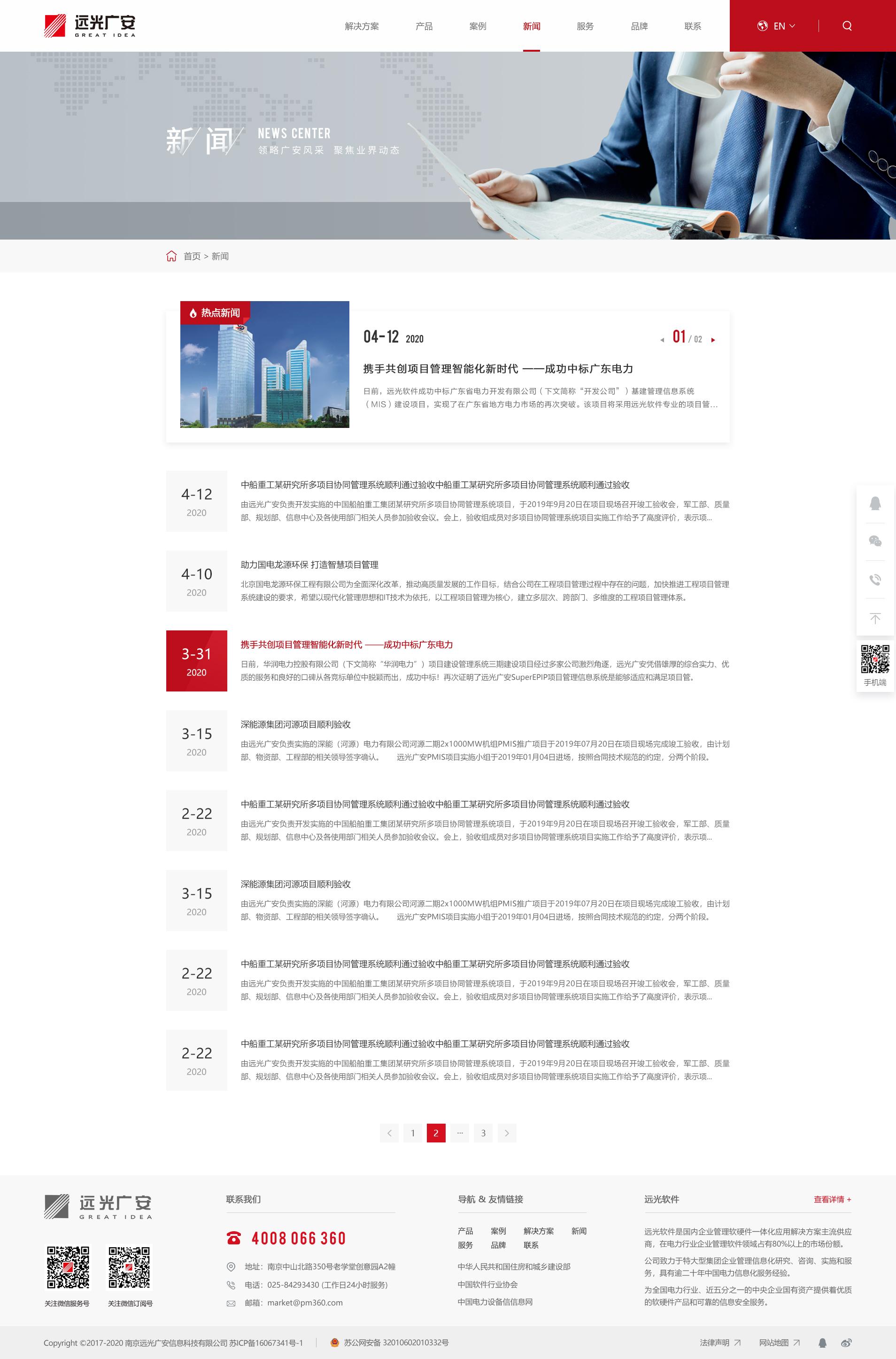
Task: Click the footer email envelope icon
Action: (231, 1303)
